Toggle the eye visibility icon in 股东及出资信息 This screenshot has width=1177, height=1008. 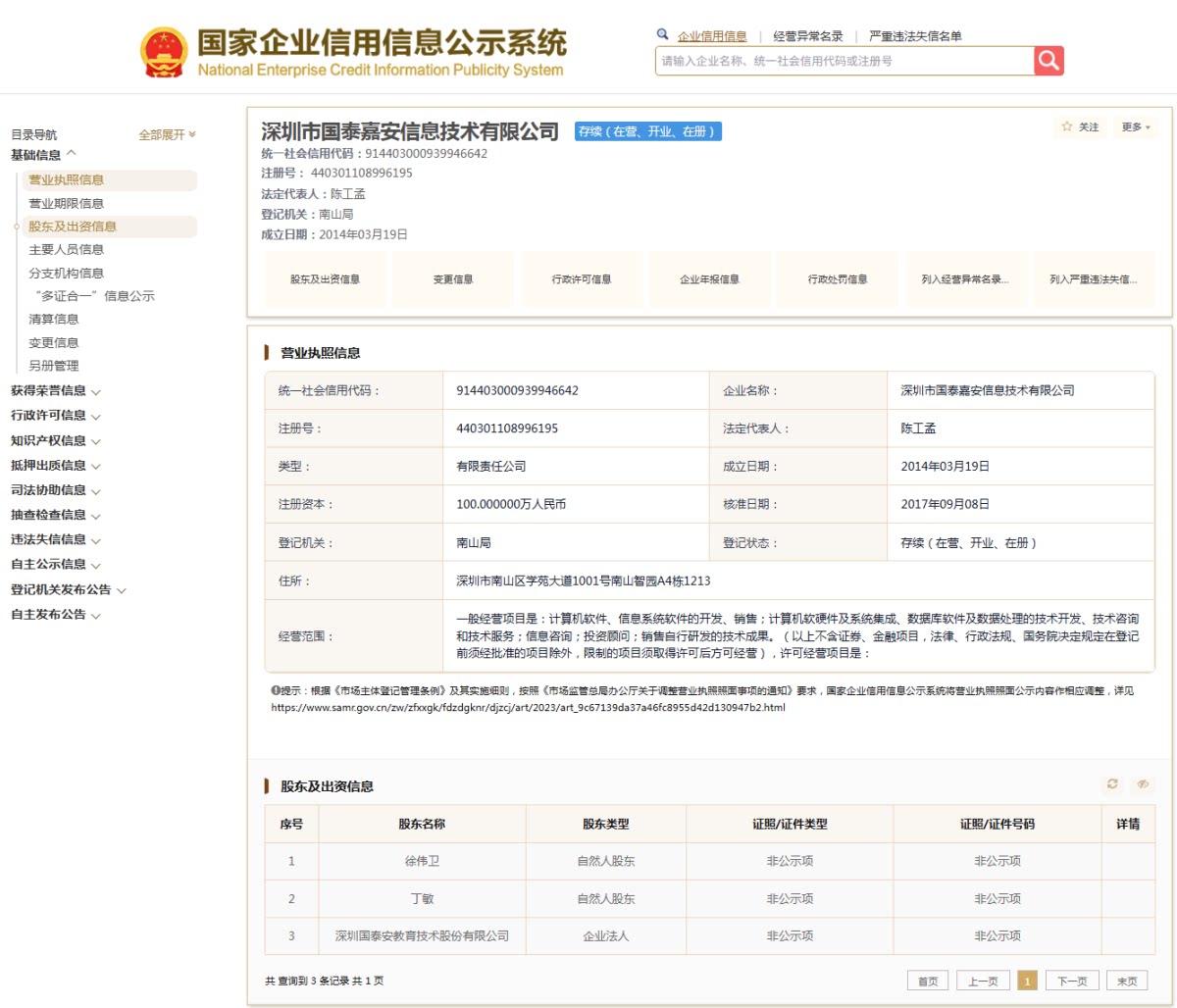click(x=1143, y=784)
